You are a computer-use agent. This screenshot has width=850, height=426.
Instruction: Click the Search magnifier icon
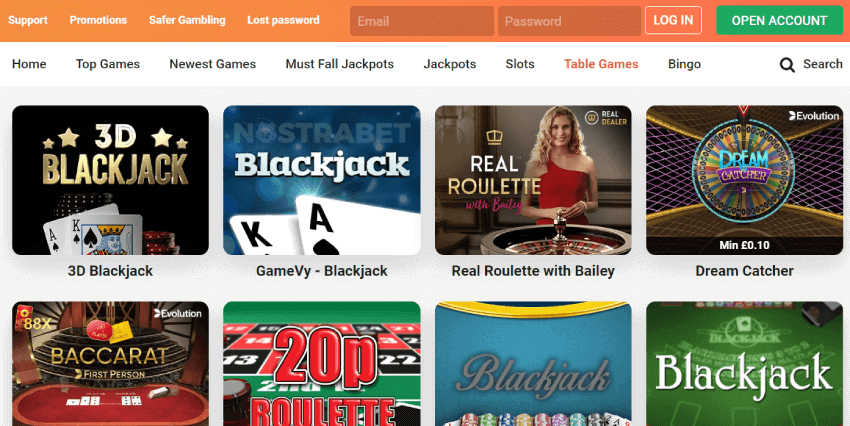[787, 65]
